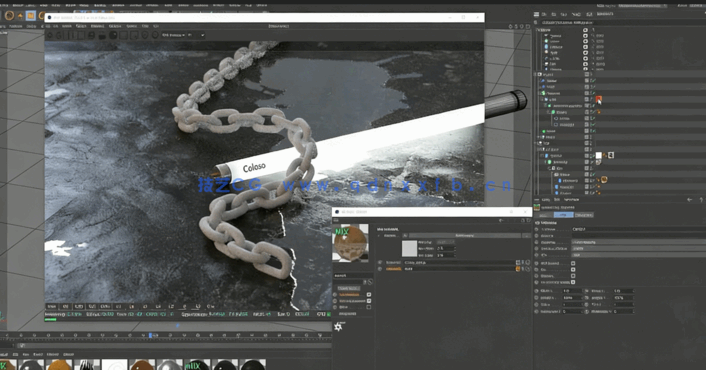Click the viewport maximize icon beside the Object Manager
This screenshot has width=706, height=370.
point(528,27)
